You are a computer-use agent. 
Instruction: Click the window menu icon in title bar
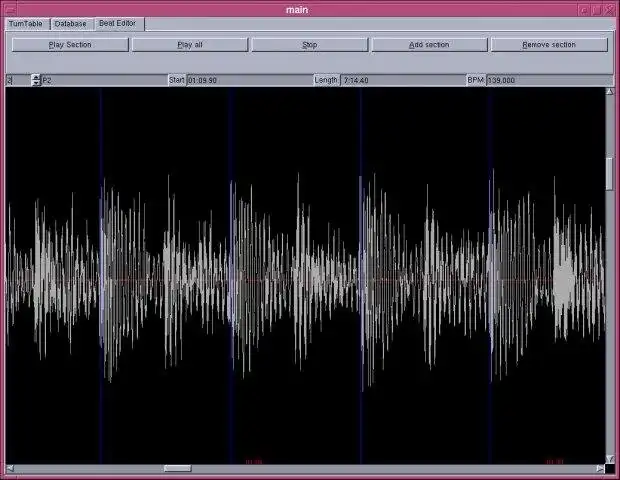click(10, 10)
